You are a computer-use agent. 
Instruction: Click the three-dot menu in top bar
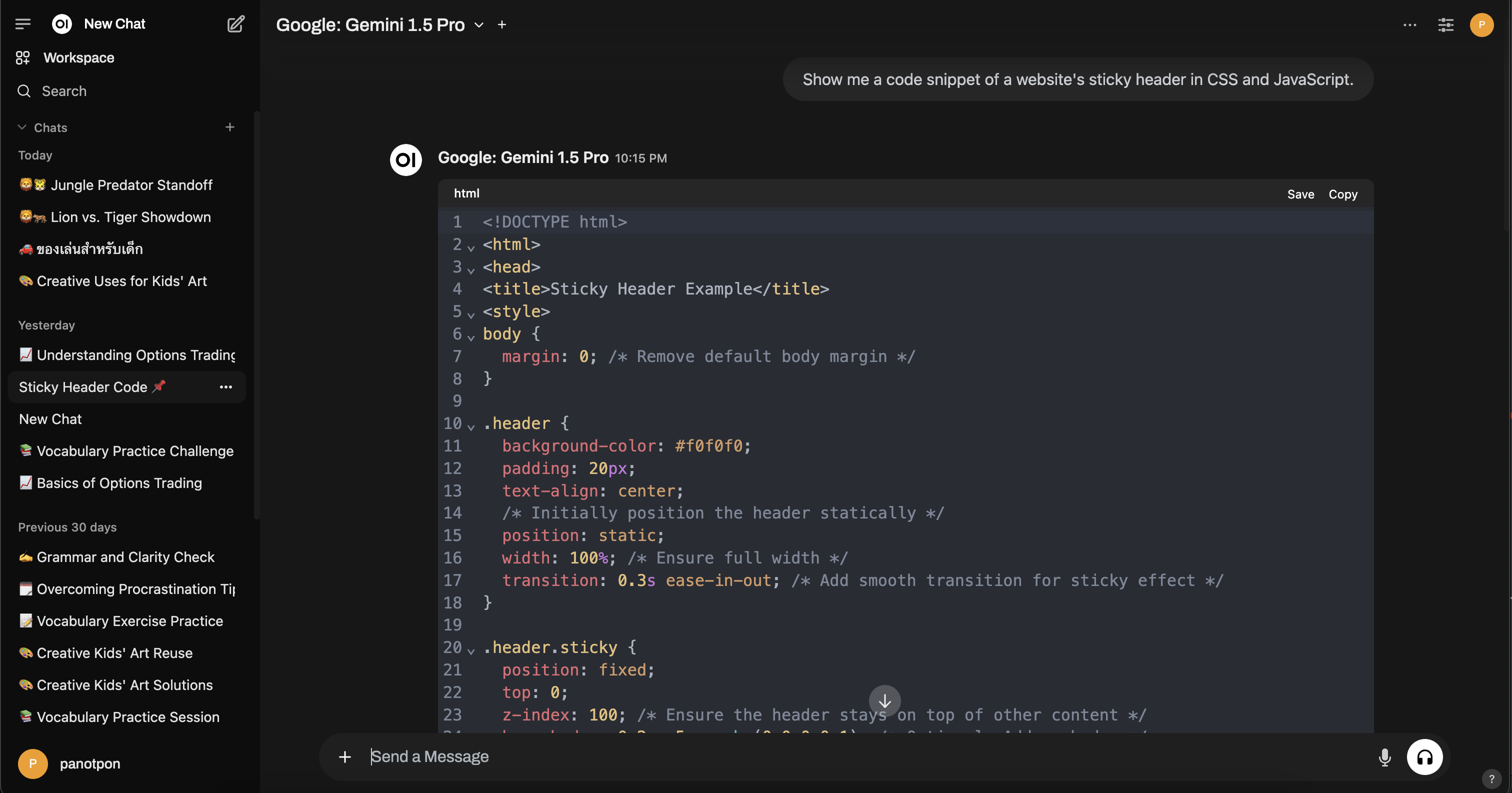[x=1409, y=24]
